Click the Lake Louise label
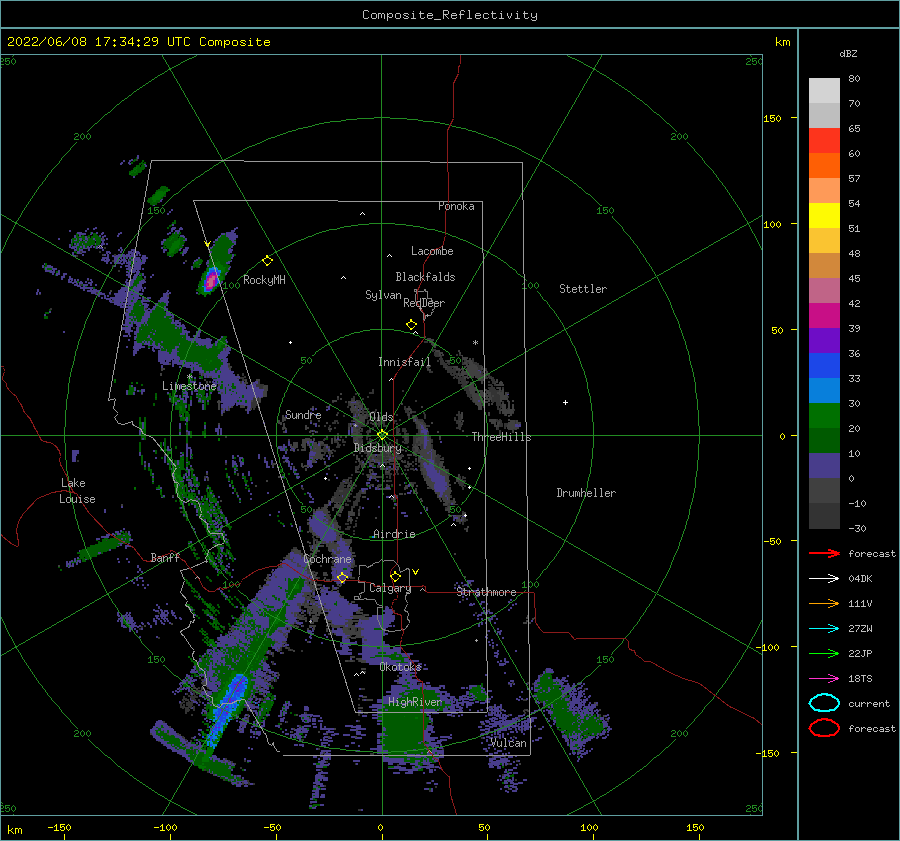This screenshot has width=900, height=841. [x=77, y=491]
